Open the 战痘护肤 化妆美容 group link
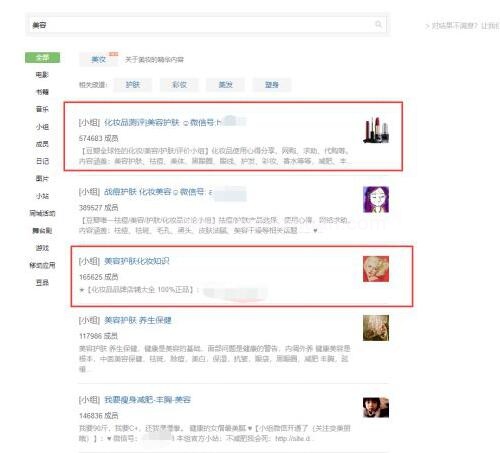This screenshot has width=500, height=453. (x=137, y=192)
